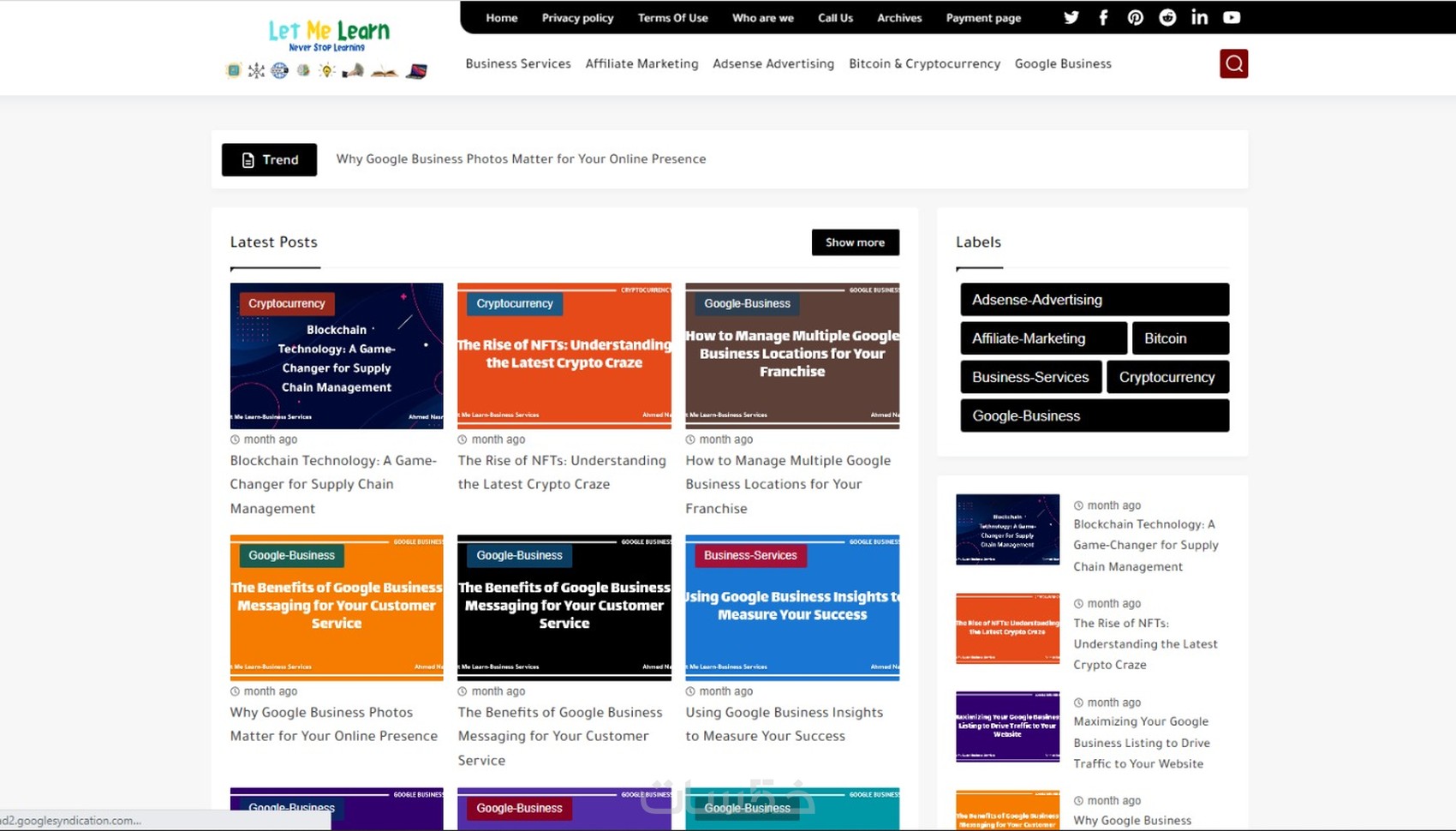
Task: Select the Google Business nav category
Action: [1063, 63]
